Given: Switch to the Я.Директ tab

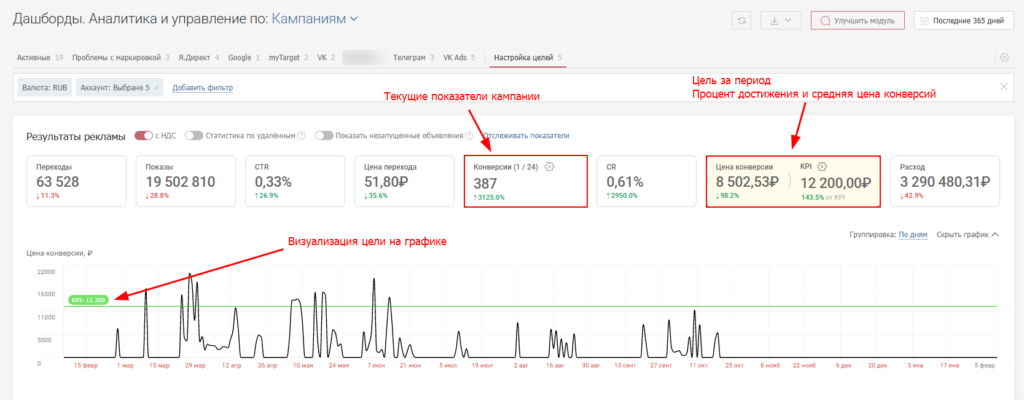Looking at the screenshot, I should coord(197,58).
